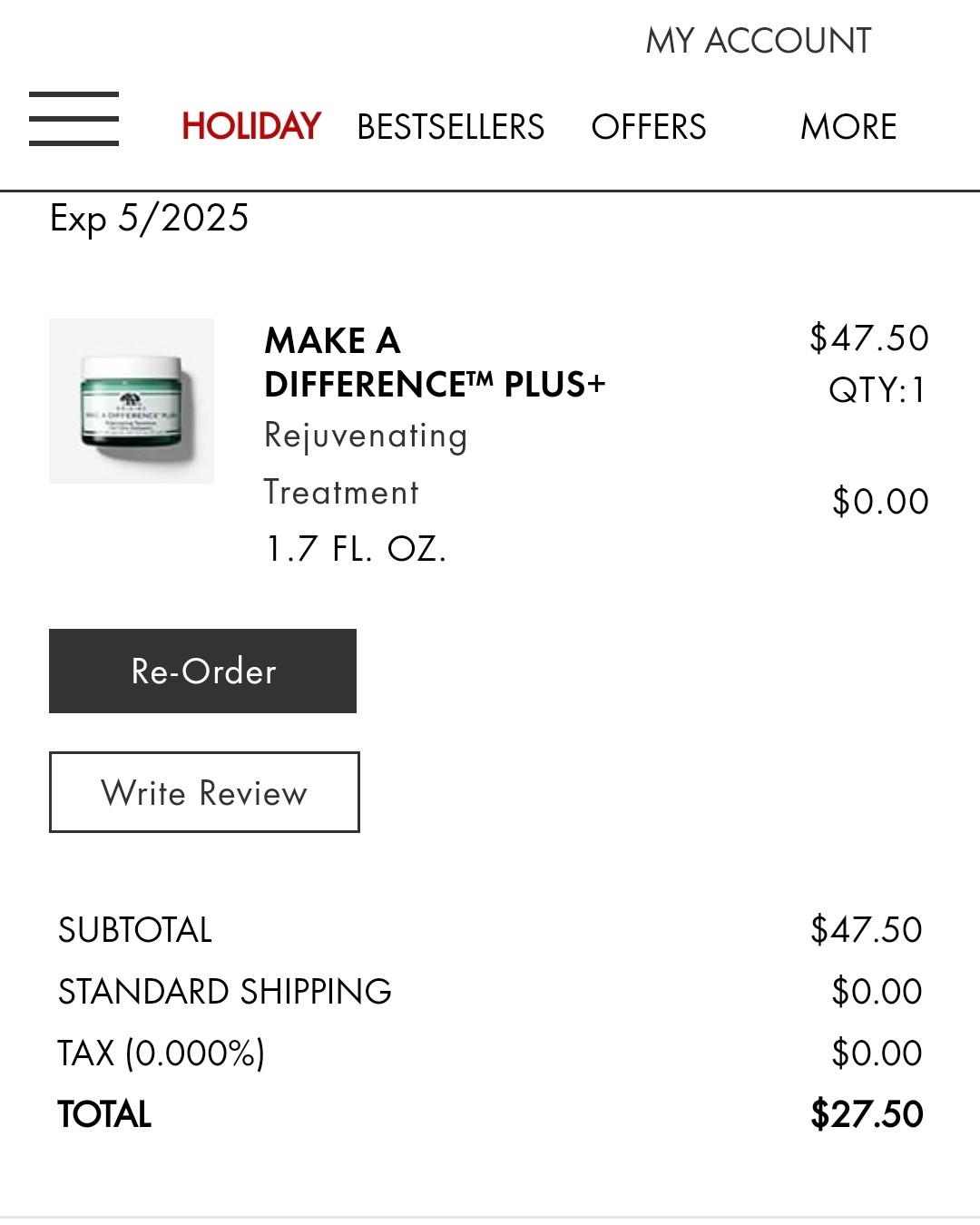Image resolution: width=980 pixels, height=1225 pixels.
Task: Select the OFFERS menu item
Action: tap(648, 127)
